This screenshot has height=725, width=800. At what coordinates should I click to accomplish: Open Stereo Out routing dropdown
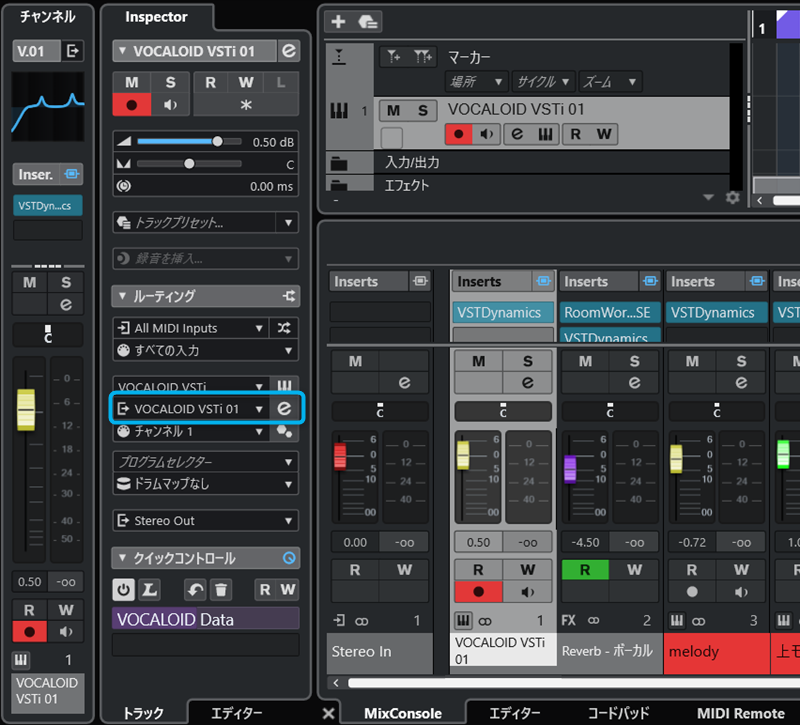(206, 520)
